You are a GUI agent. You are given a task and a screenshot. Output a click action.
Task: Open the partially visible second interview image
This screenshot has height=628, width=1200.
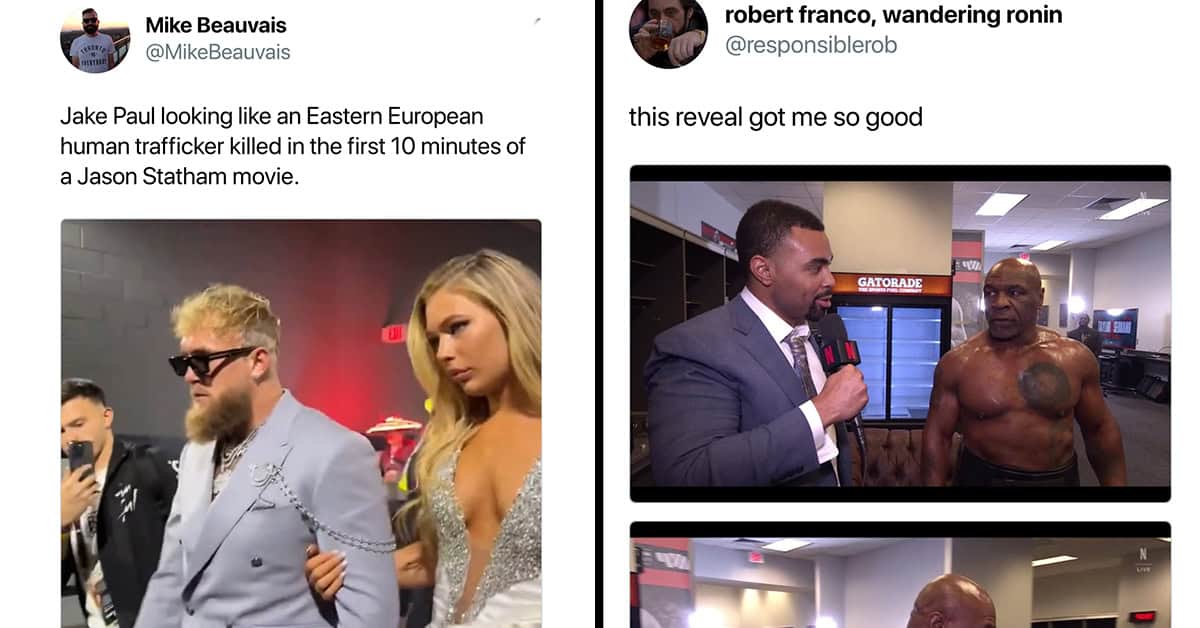tap(900, 575)
